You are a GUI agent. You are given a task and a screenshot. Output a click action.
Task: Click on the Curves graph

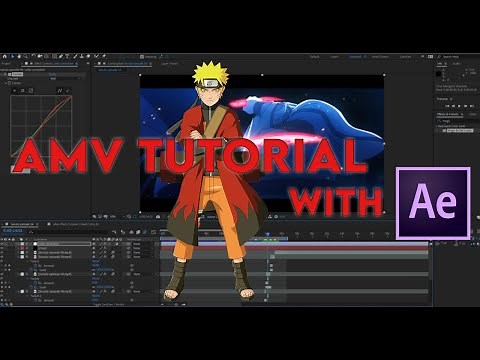coord(41,126)
